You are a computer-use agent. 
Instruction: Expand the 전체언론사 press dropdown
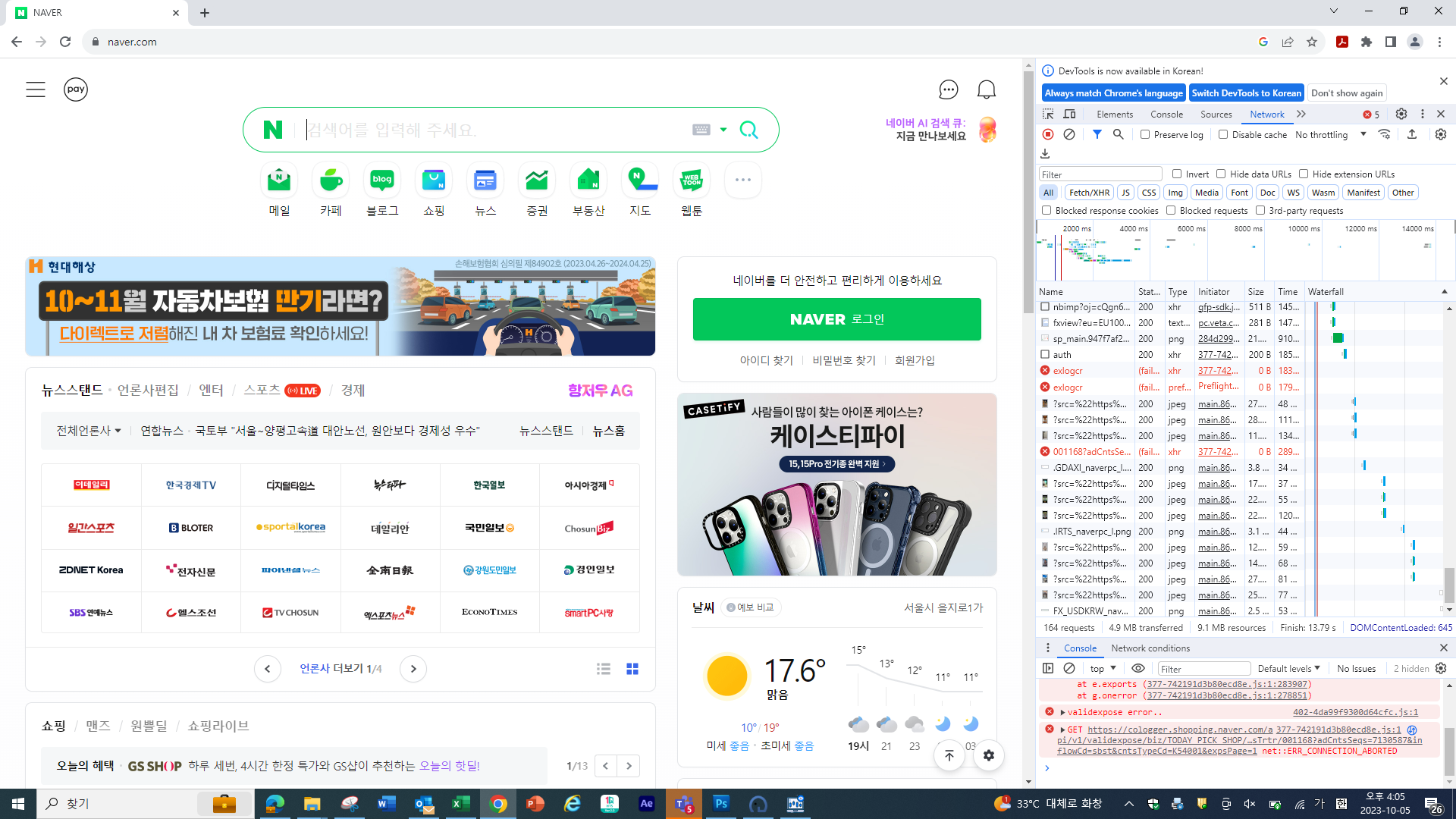[88, 431]
